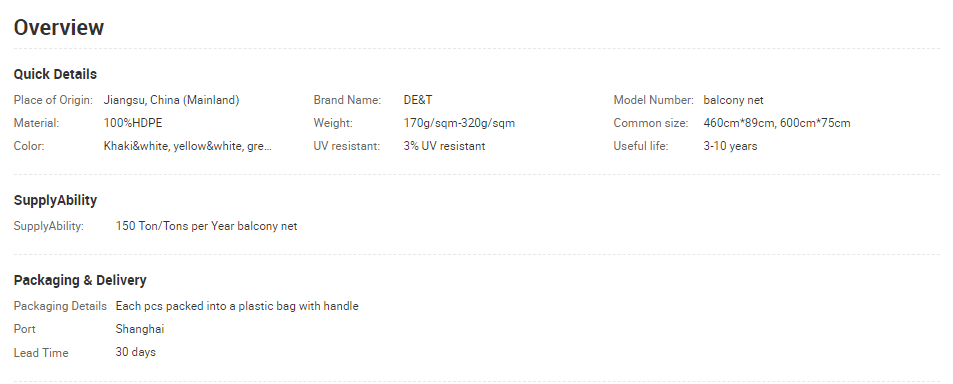Click the 30 days lead time value
The width and height of the screenshot is (953, 384).
click(x=136, y=352)
